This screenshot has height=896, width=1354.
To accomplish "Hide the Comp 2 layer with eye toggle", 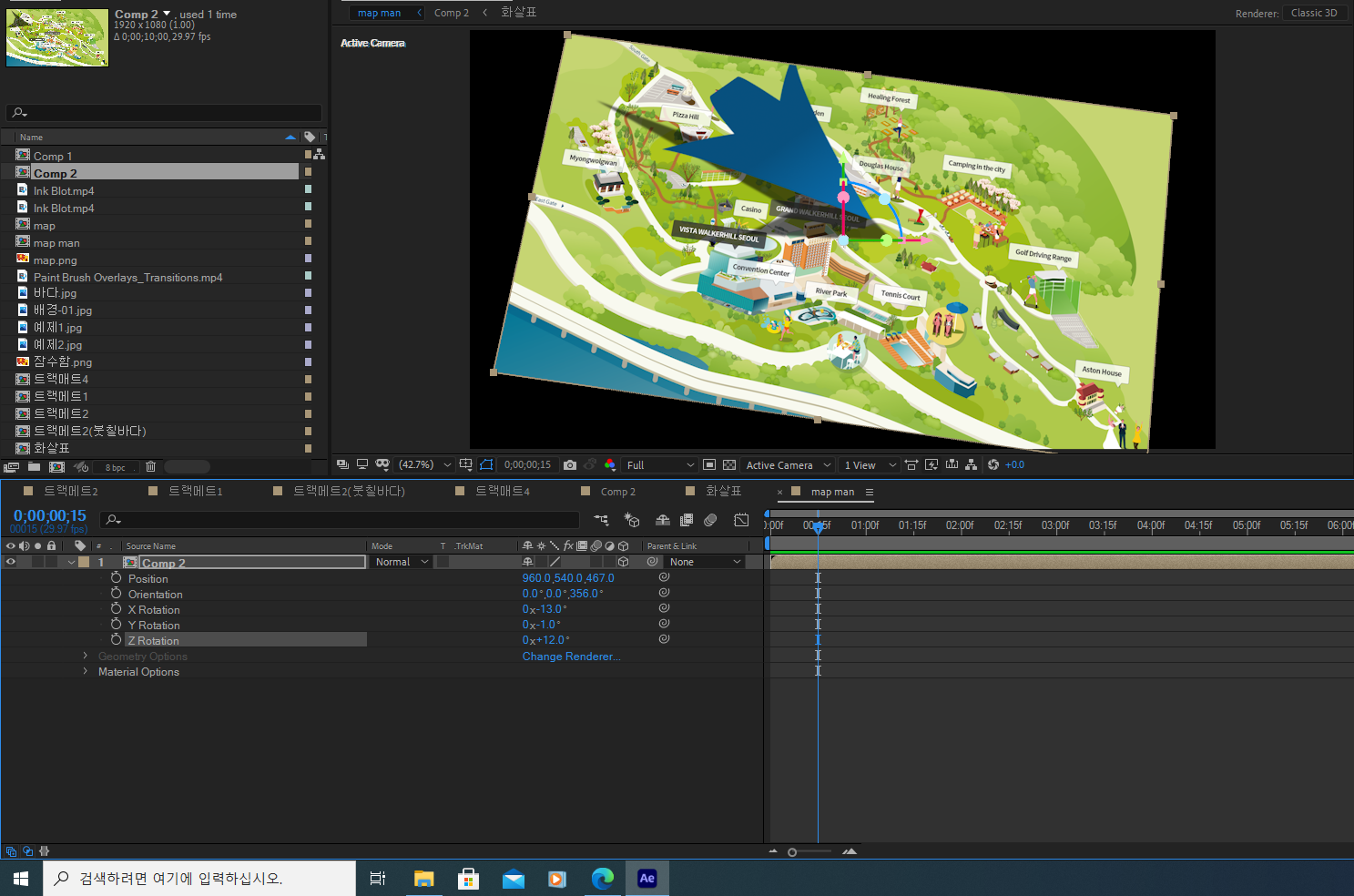I will 11,562.
